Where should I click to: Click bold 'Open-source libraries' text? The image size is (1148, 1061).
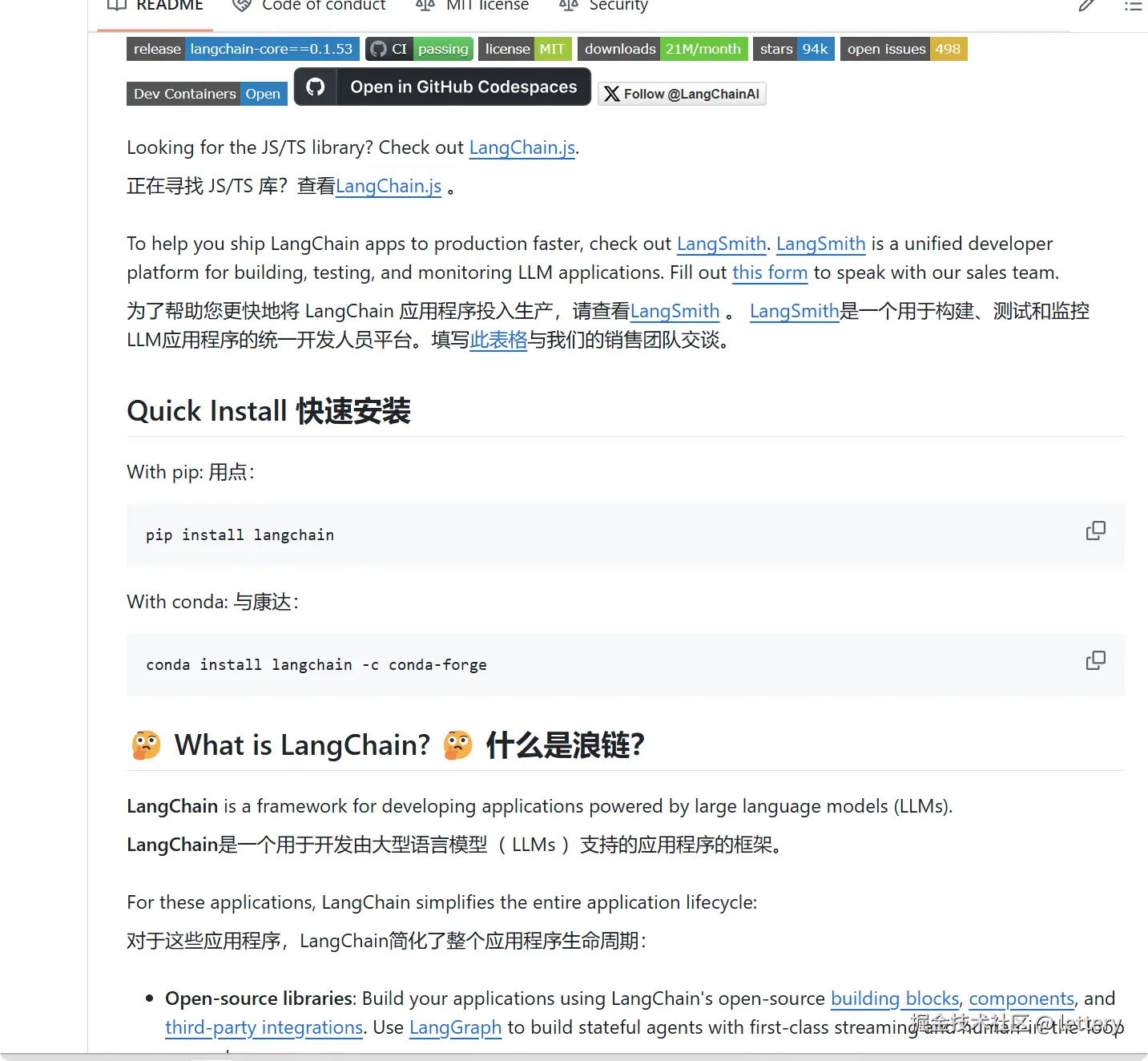pos(259,998)
